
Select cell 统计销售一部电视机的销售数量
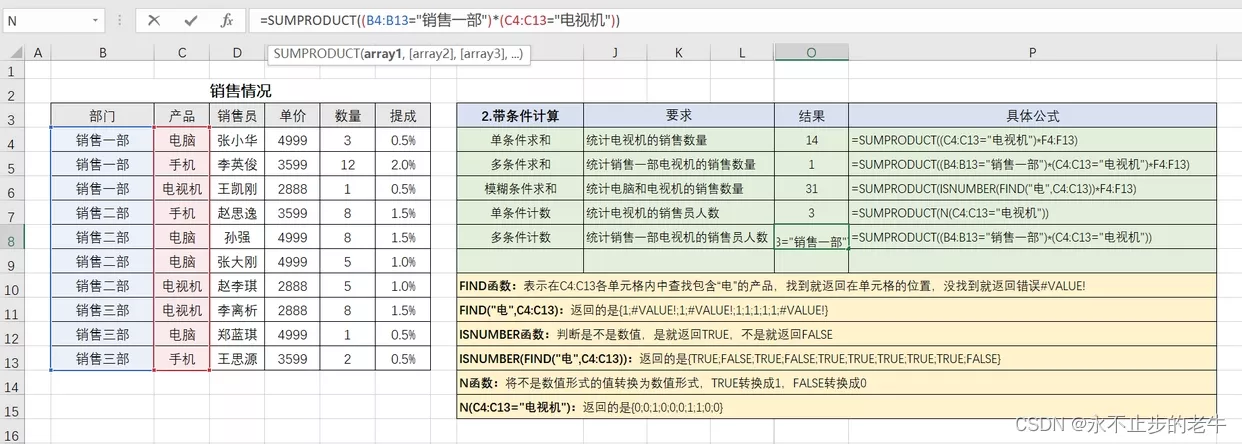[x=678, y=164]
